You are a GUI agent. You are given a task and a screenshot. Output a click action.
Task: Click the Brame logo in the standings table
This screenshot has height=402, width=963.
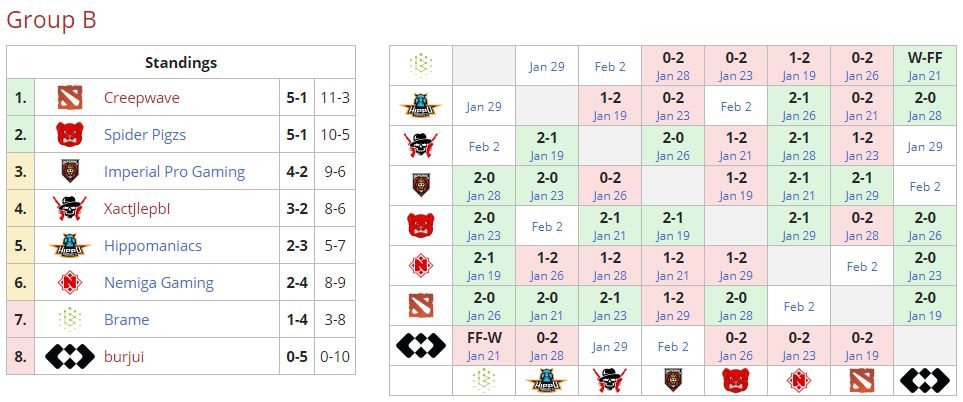[69, 319]
